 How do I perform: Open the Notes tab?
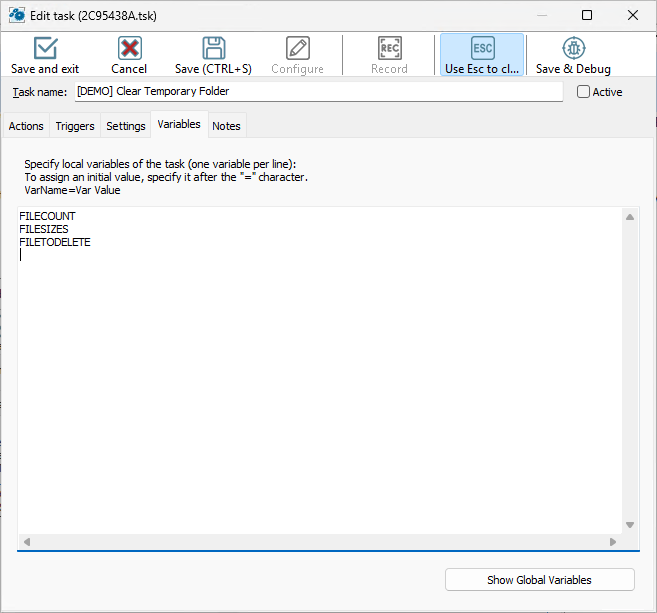(x=226, y=126)
